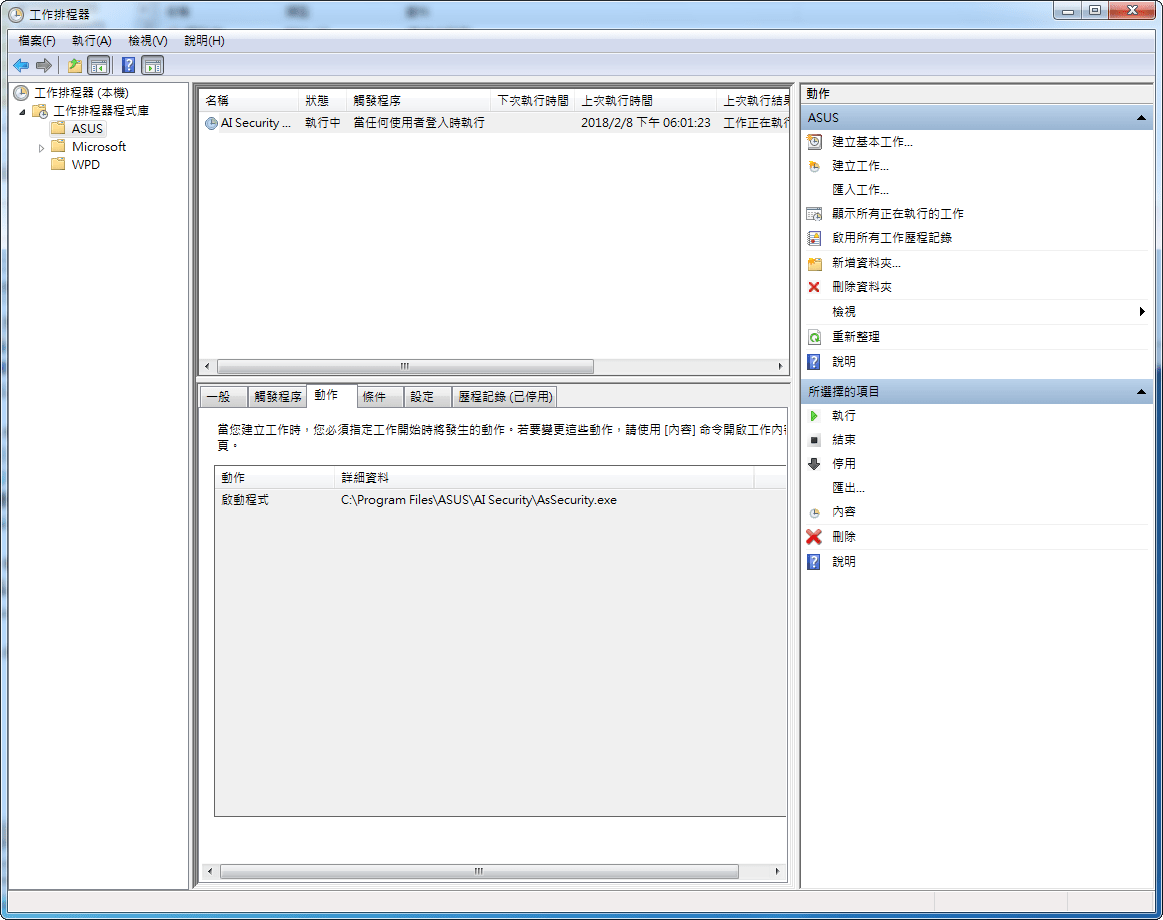
Task: Collapse the 工作排程器程式庫 tree node
Action: coord(22,111)
